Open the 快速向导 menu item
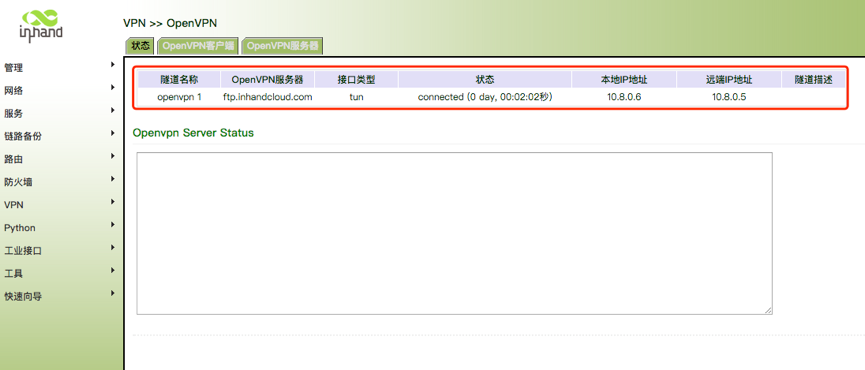Viewport: 865px width, 370px height. point(23,297)
